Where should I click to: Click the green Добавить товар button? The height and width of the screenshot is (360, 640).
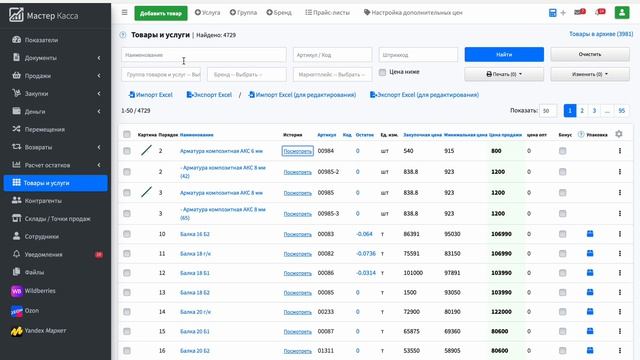(x=161, y=13)
